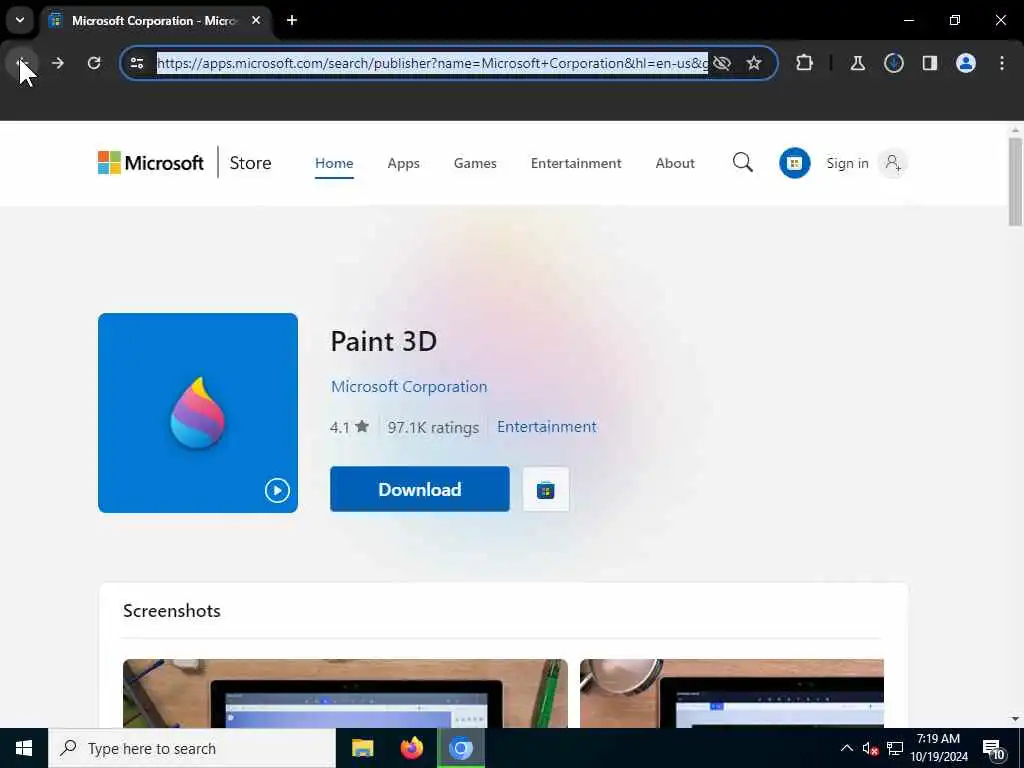Click the Paint 3D app logo image
Screen dimensions: 1024x768
pos(198,413)
